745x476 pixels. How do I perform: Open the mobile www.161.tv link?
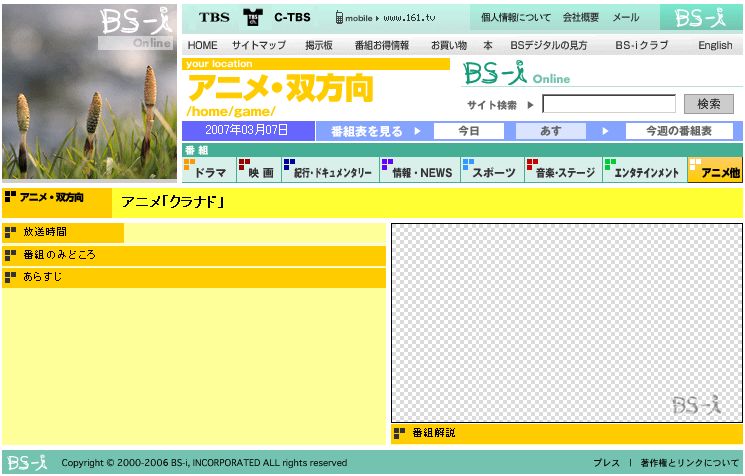point(390,18)
